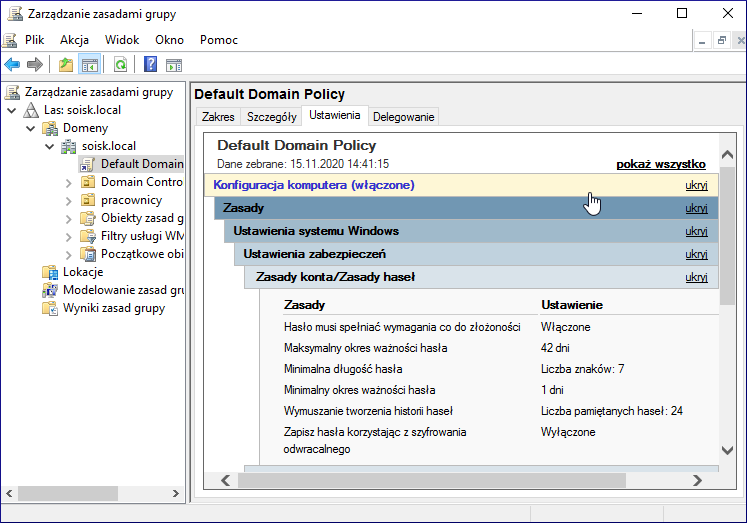Click the Początkowe obiekty icon
The width and height of the screenshot is (747, 523).
(88, 254)
